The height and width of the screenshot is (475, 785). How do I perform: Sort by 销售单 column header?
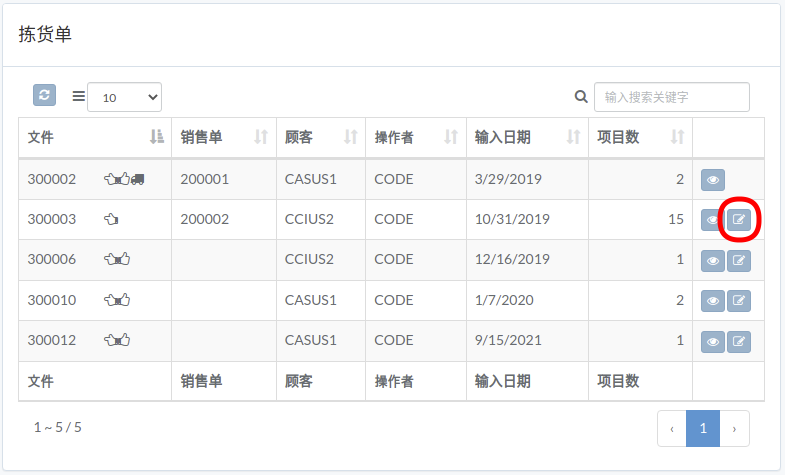click(224, 137)
